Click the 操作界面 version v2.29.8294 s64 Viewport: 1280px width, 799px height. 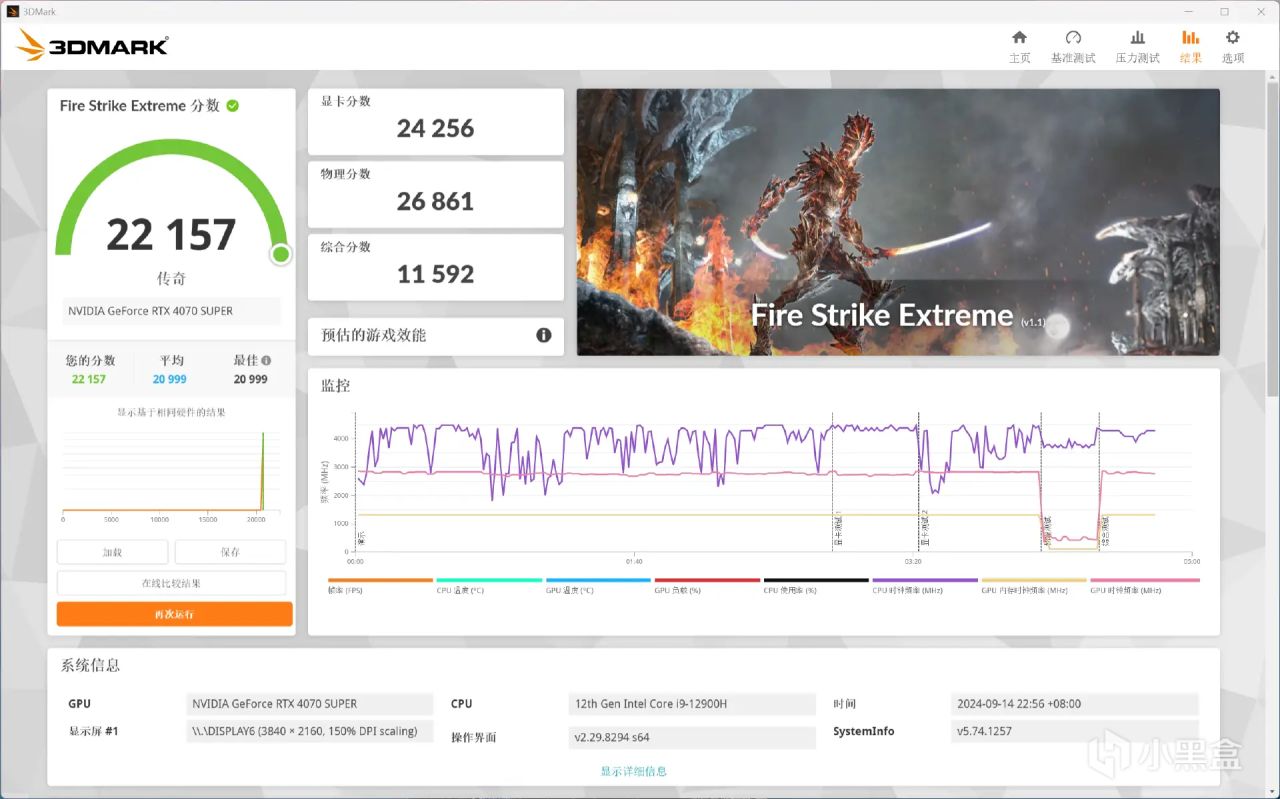[x=691, y=737]
